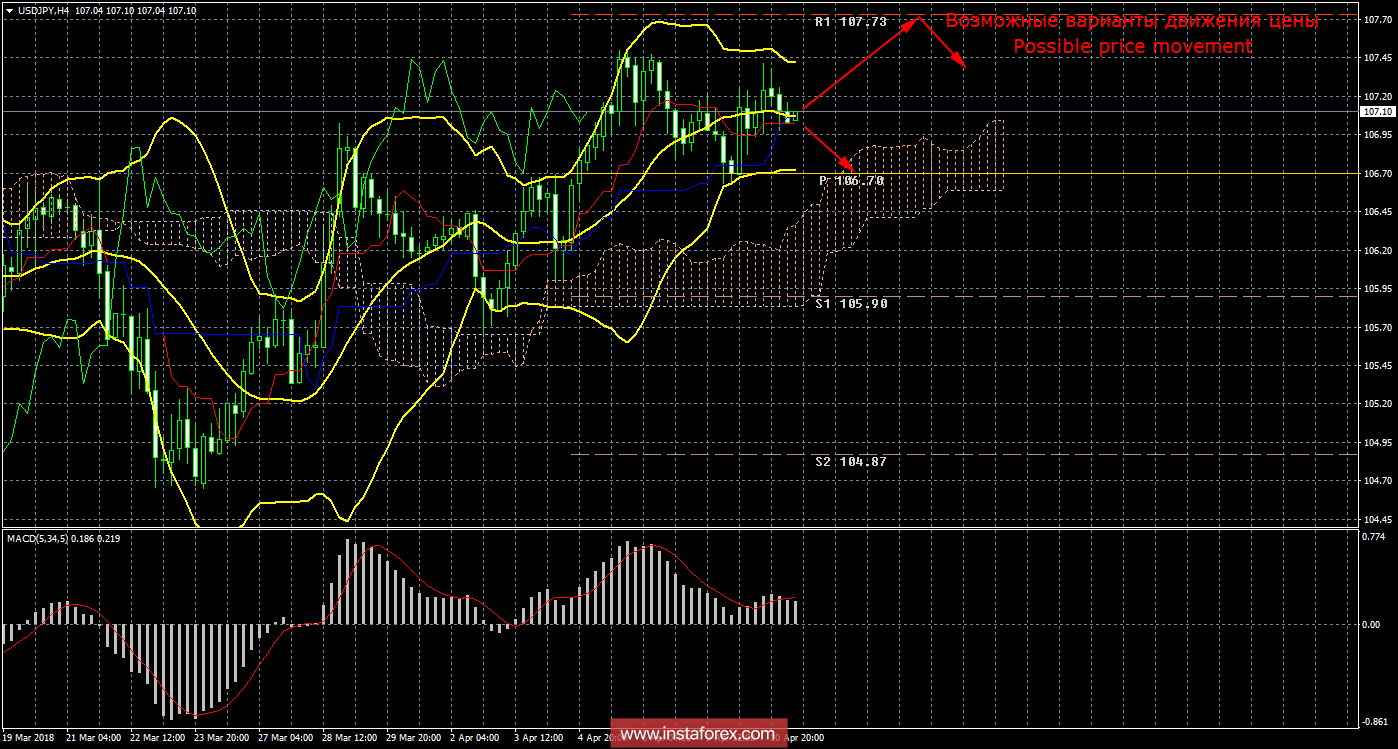Click the 105.70 price axis value

pyautogui.click(x=1376, y=327)
